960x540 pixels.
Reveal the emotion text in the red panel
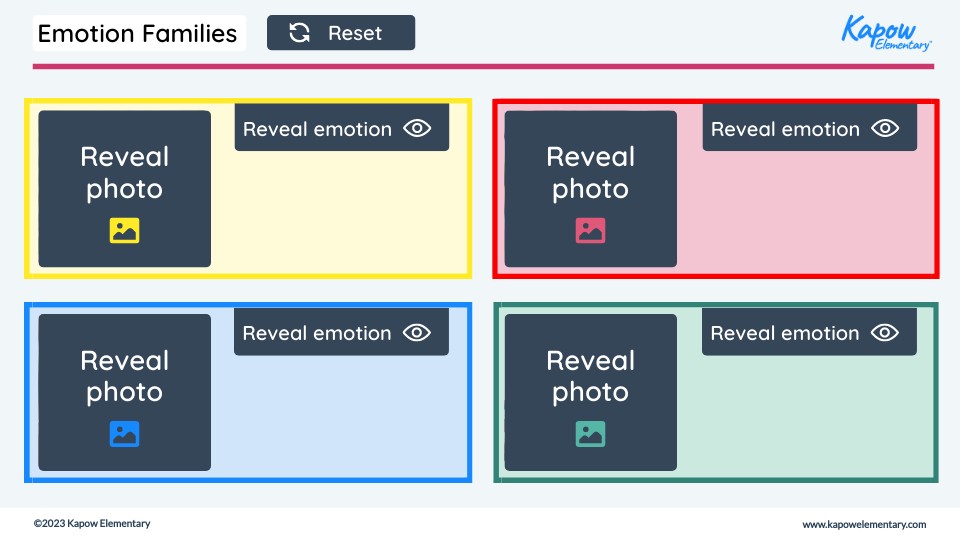pyautogui.click(x=785, y=129)
